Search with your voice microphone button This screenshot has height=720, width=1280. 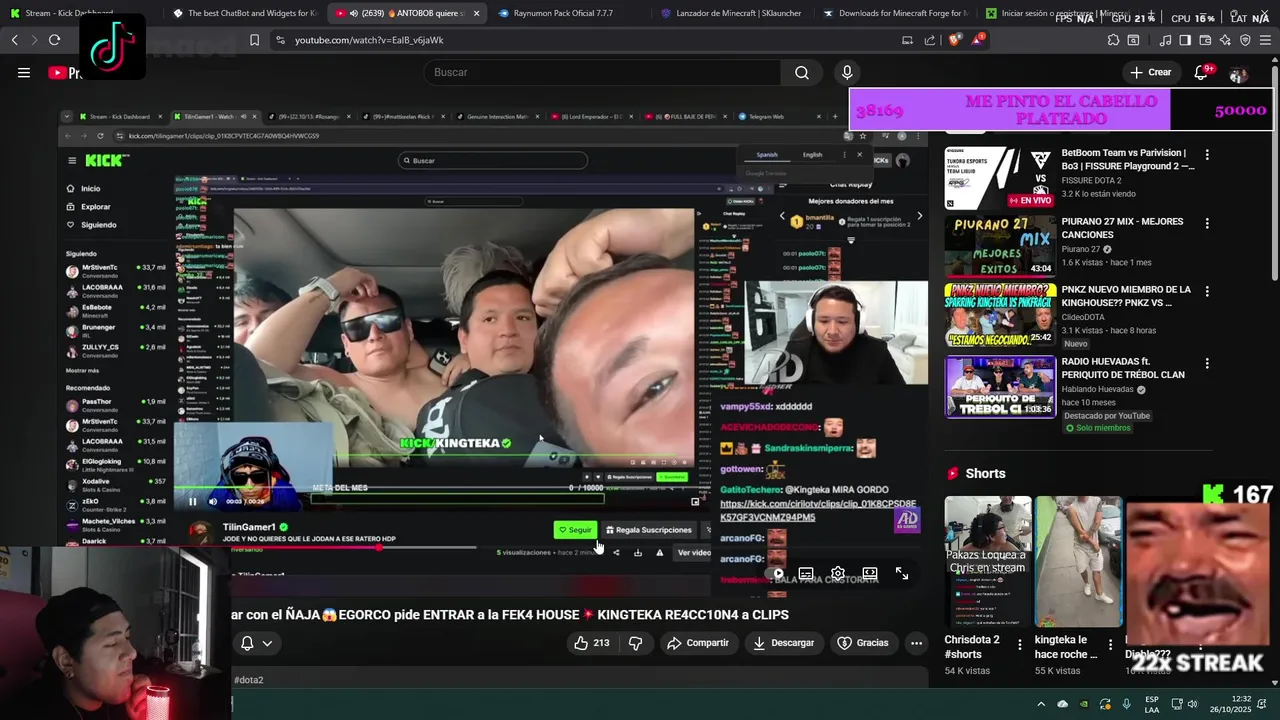click(847, 72)
